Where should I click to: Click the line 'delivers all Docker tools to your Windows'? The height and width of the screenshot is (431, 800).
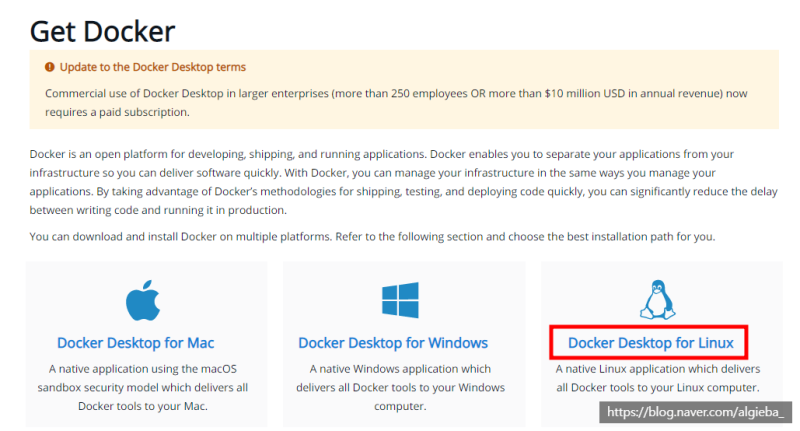(x=401, y=388)
